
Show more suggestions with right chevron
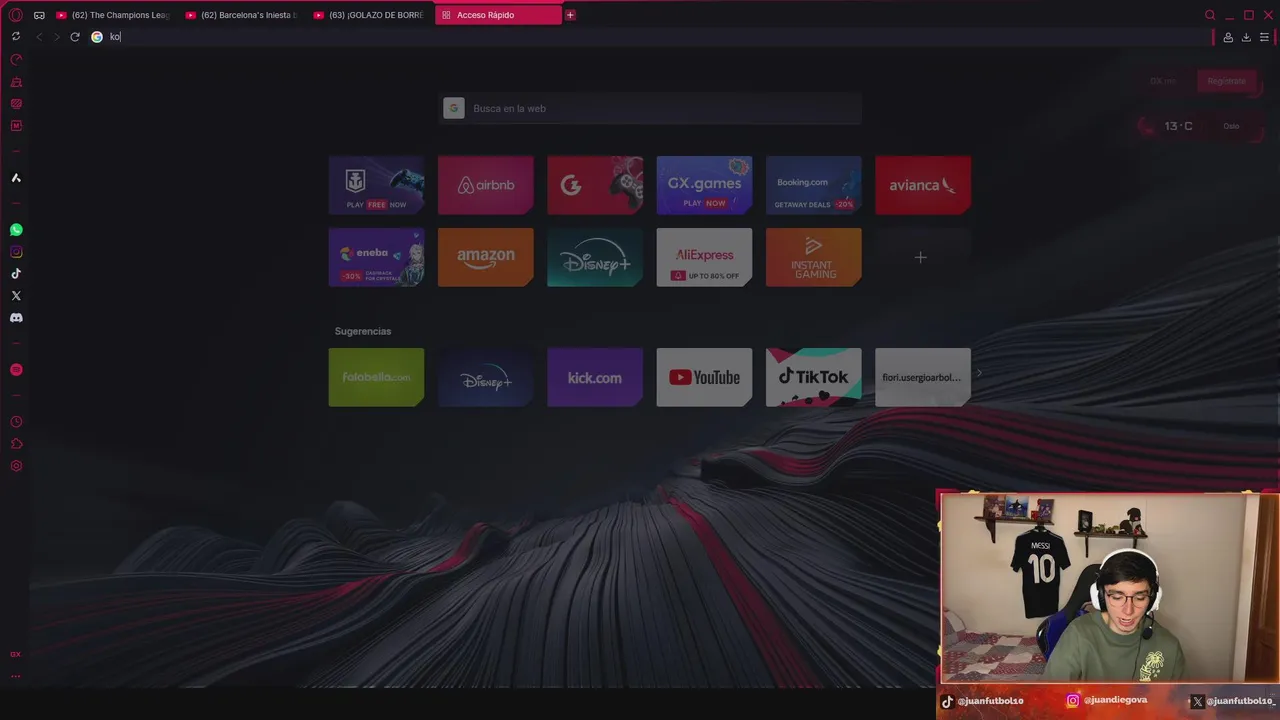click(x=979, y=374)
